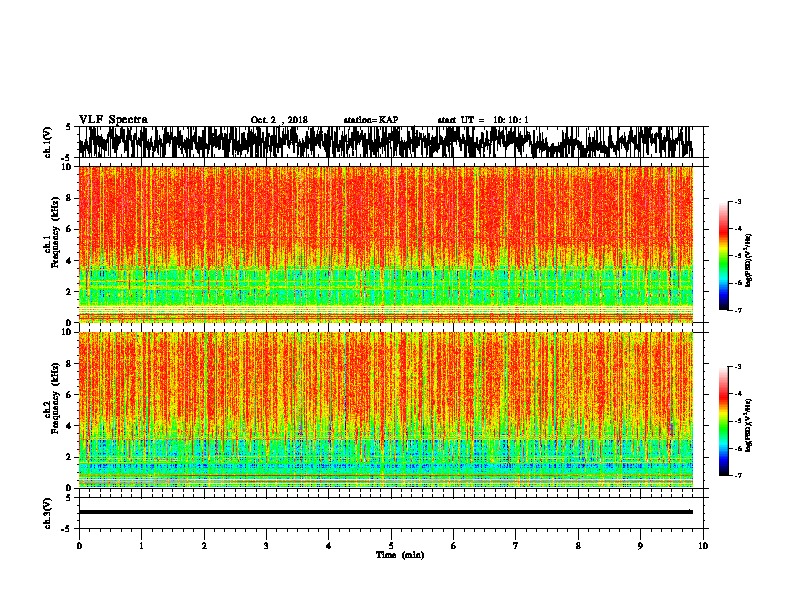This screenshot has width=792, height=612.
Task: Click the time-axis tick label "8"
Action: pyautogui.click(x=578, y=546)
